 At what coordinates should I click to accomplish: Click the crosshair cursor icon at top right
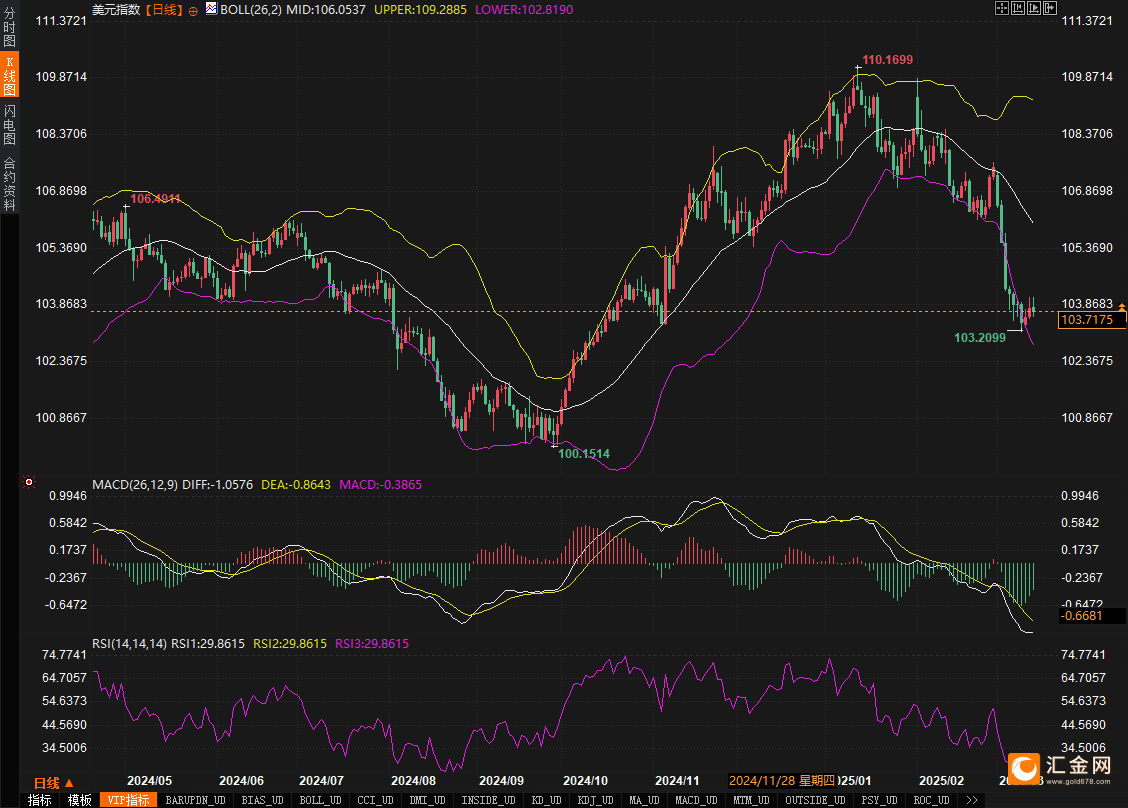click(1001, 8)
